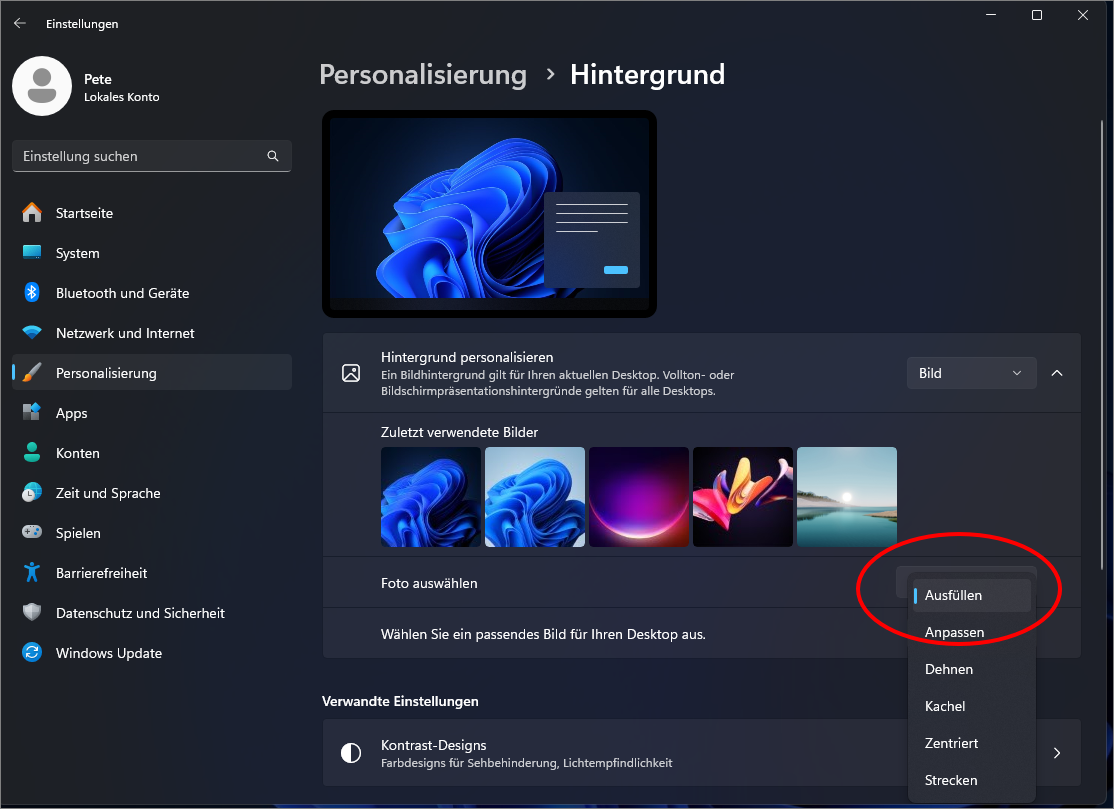Click the Datenschutz shield icon

(32, 612)
